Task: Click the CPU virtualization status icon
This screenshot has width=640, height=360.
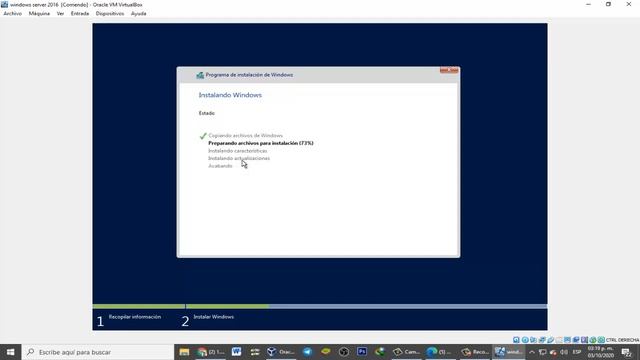Action: click(584, 340)
